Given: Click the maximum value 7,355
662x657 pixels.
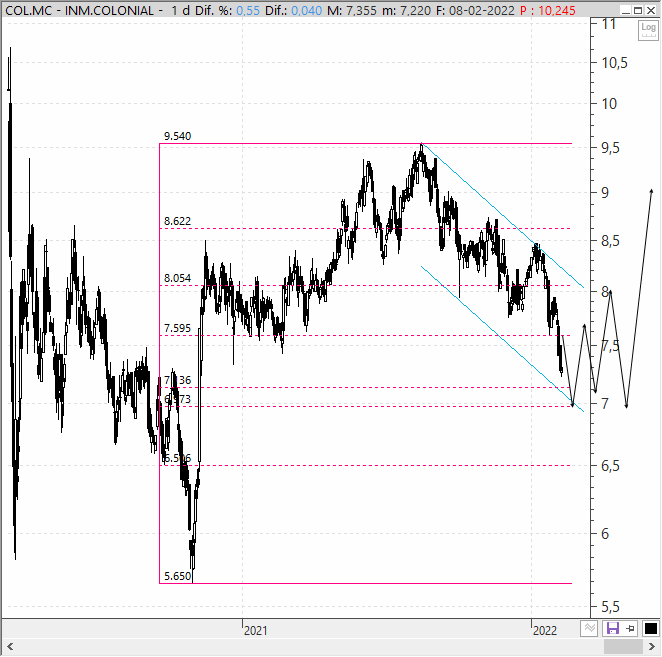Looking at the screenshot, I should [361, 10].
